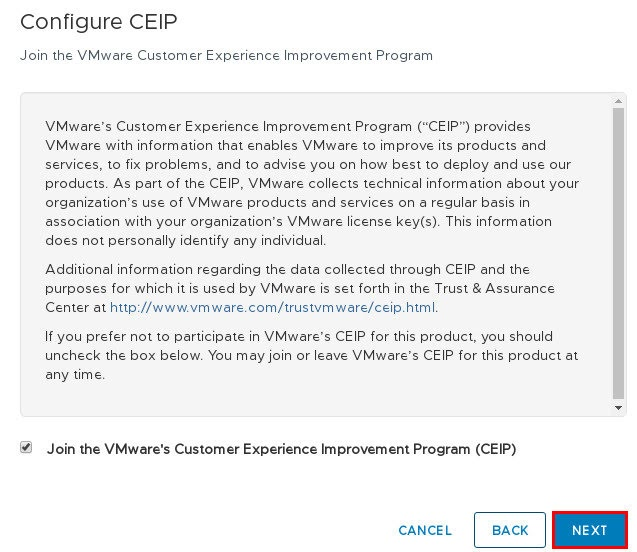
Task: Click the first paragraph describing CEIP
Action: tap(312, 183)
